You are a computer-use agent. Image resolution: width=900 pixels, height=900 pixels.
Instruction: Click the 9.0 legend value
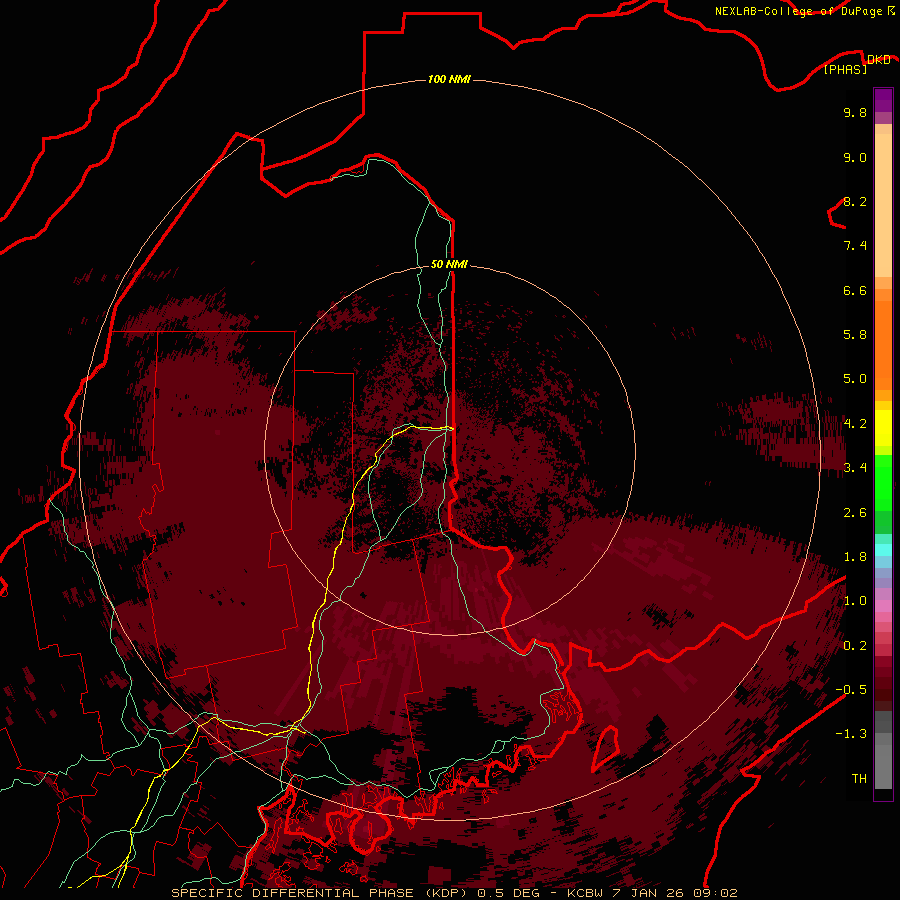(855, 157)
